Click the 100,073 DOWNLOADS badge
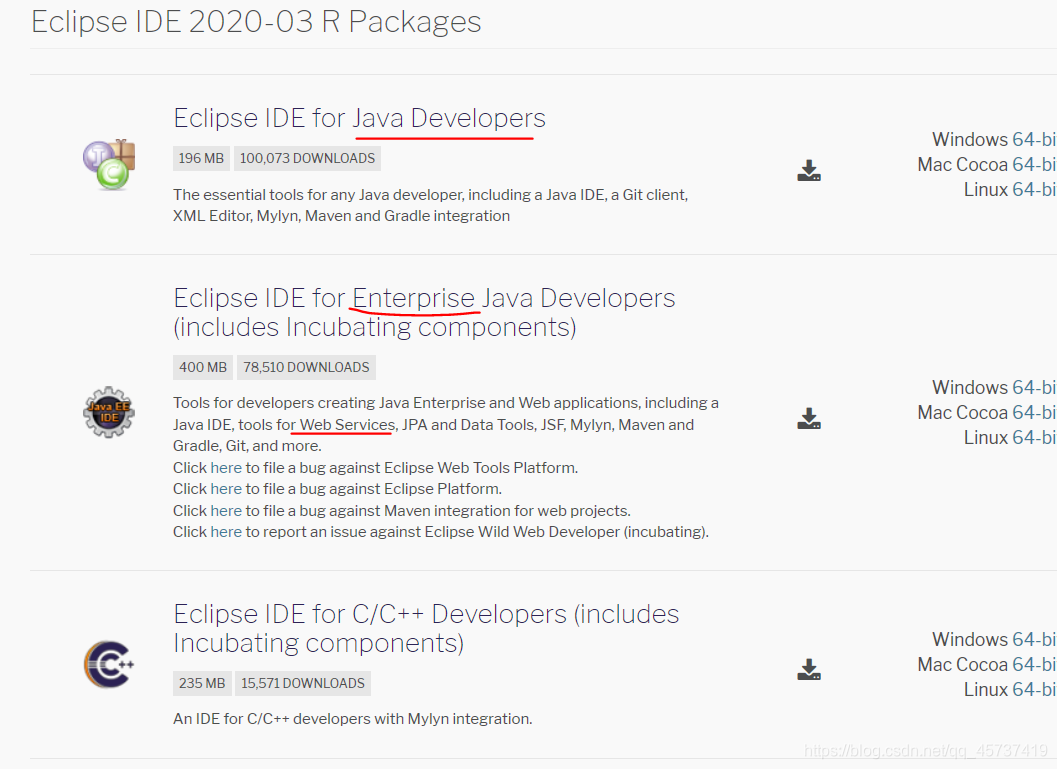The height and width of the screenshot is (769, 1057). click(x=307, y=158)
